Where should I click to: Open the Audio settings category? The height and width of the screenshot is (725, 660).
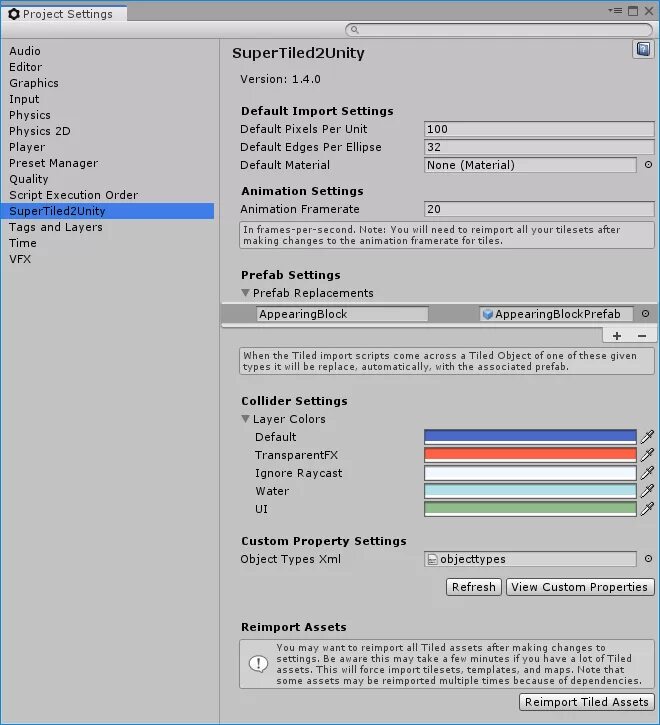(25, 51)
